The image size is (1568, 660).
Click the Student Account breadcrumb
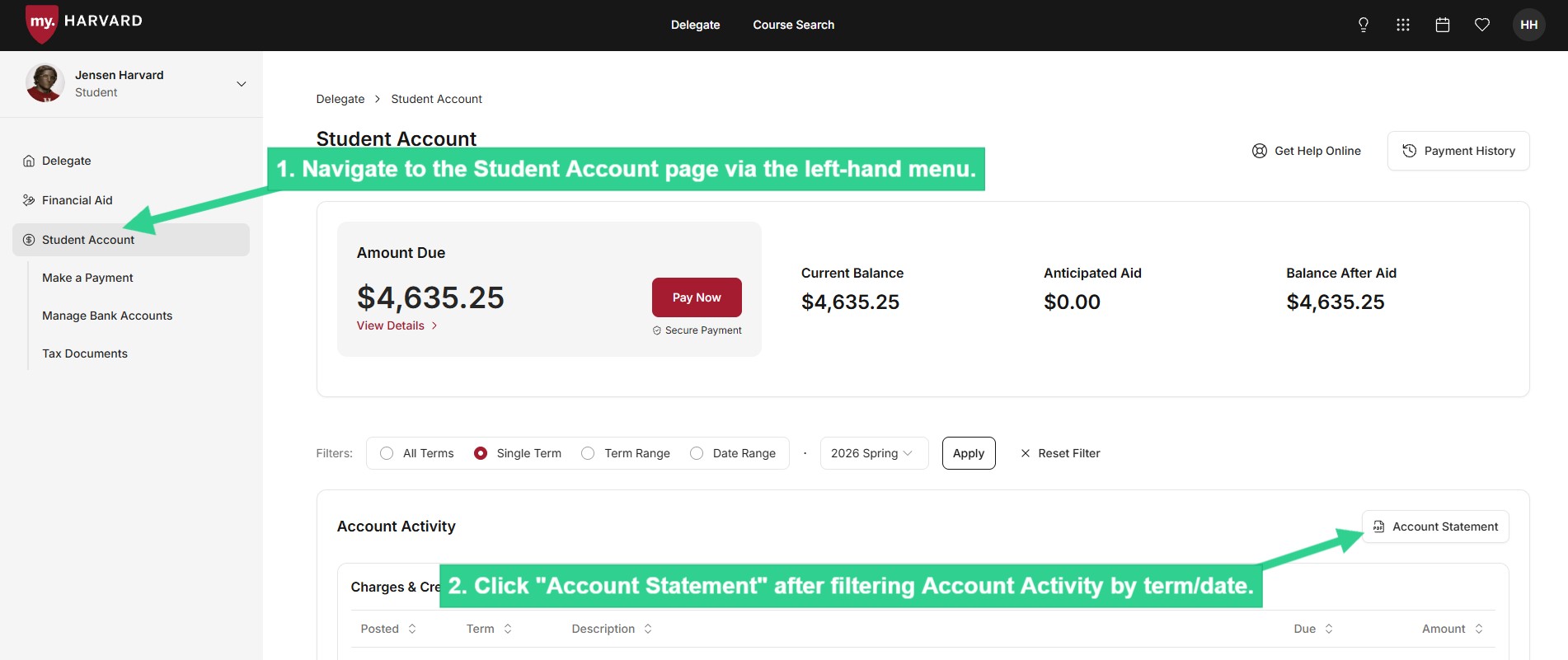(x=436, y=99)
